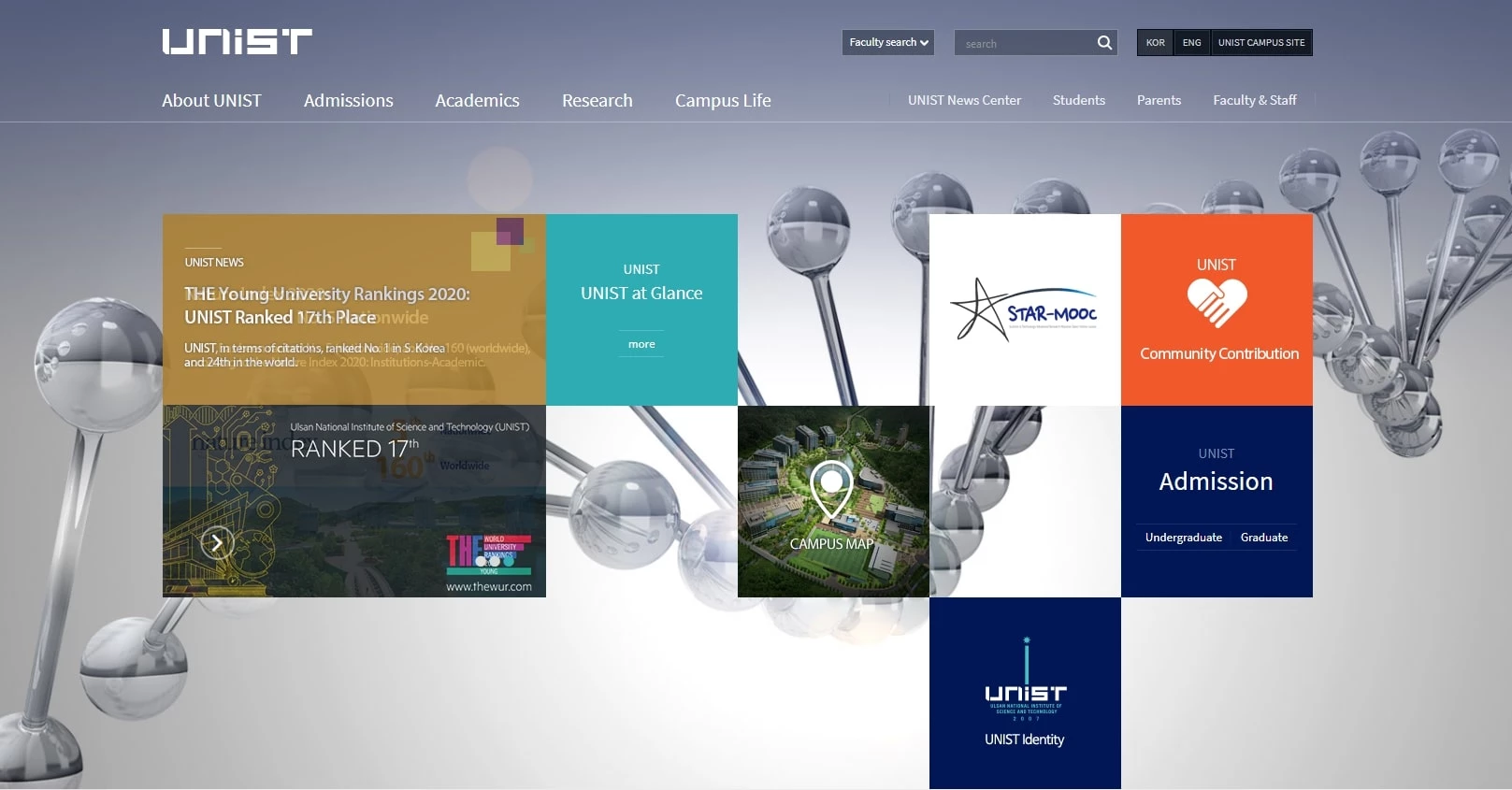Screen dimensions: 1512x790
Task: Switch site language to ENG
Action: (1192, 42)
